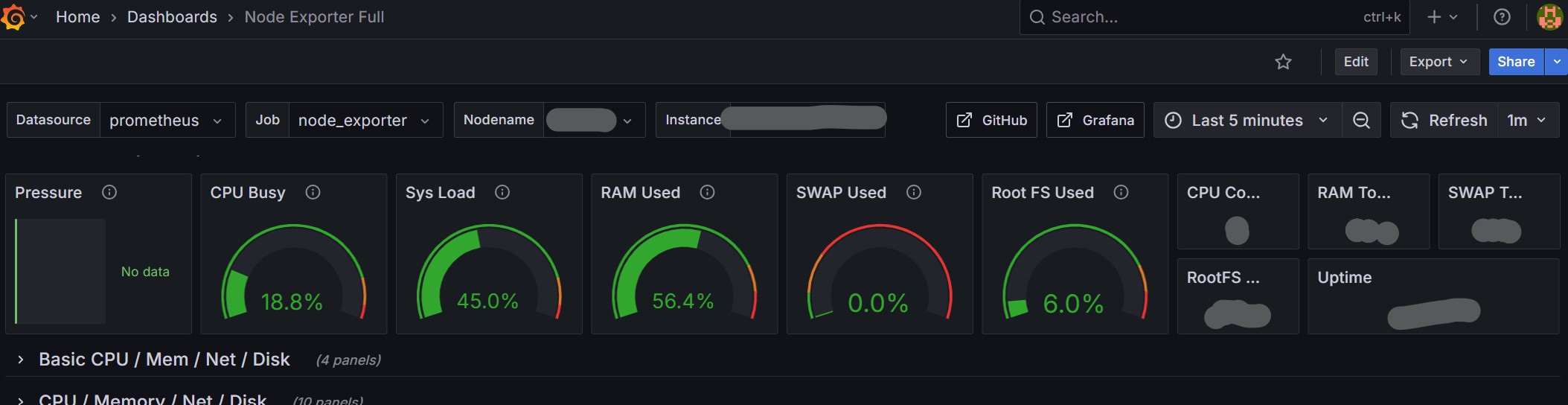This screenshot has width=1568, height=405.
Task: Click the Grafana logo icon
Action: pos(13,16)
